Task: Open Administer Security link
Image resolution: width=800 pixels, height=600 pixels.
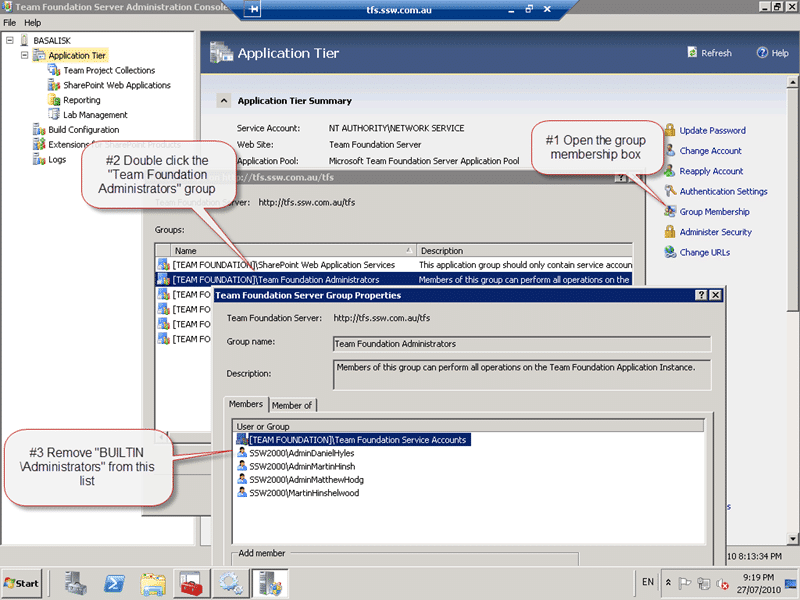Action: [715, 232]
